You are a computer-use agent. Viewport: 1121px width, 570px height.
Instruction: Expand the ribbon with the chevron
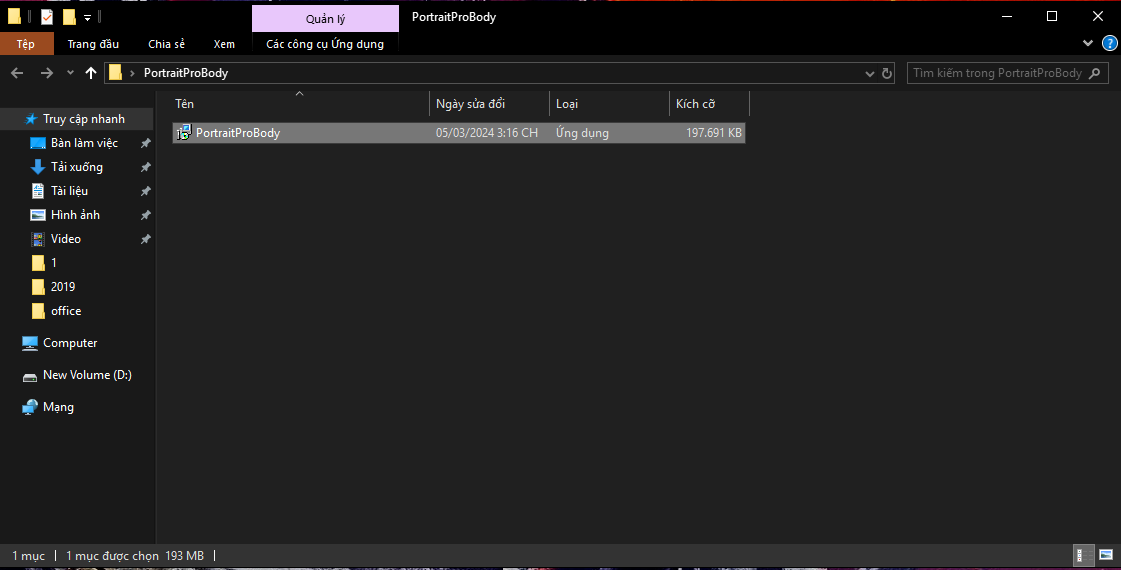coord(1088,44)
